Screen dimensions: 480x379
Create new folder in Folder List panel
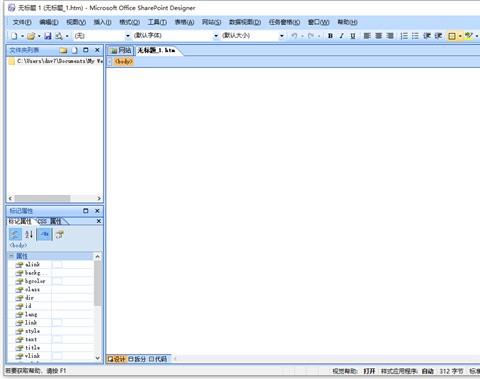click(x=63, y=50)
